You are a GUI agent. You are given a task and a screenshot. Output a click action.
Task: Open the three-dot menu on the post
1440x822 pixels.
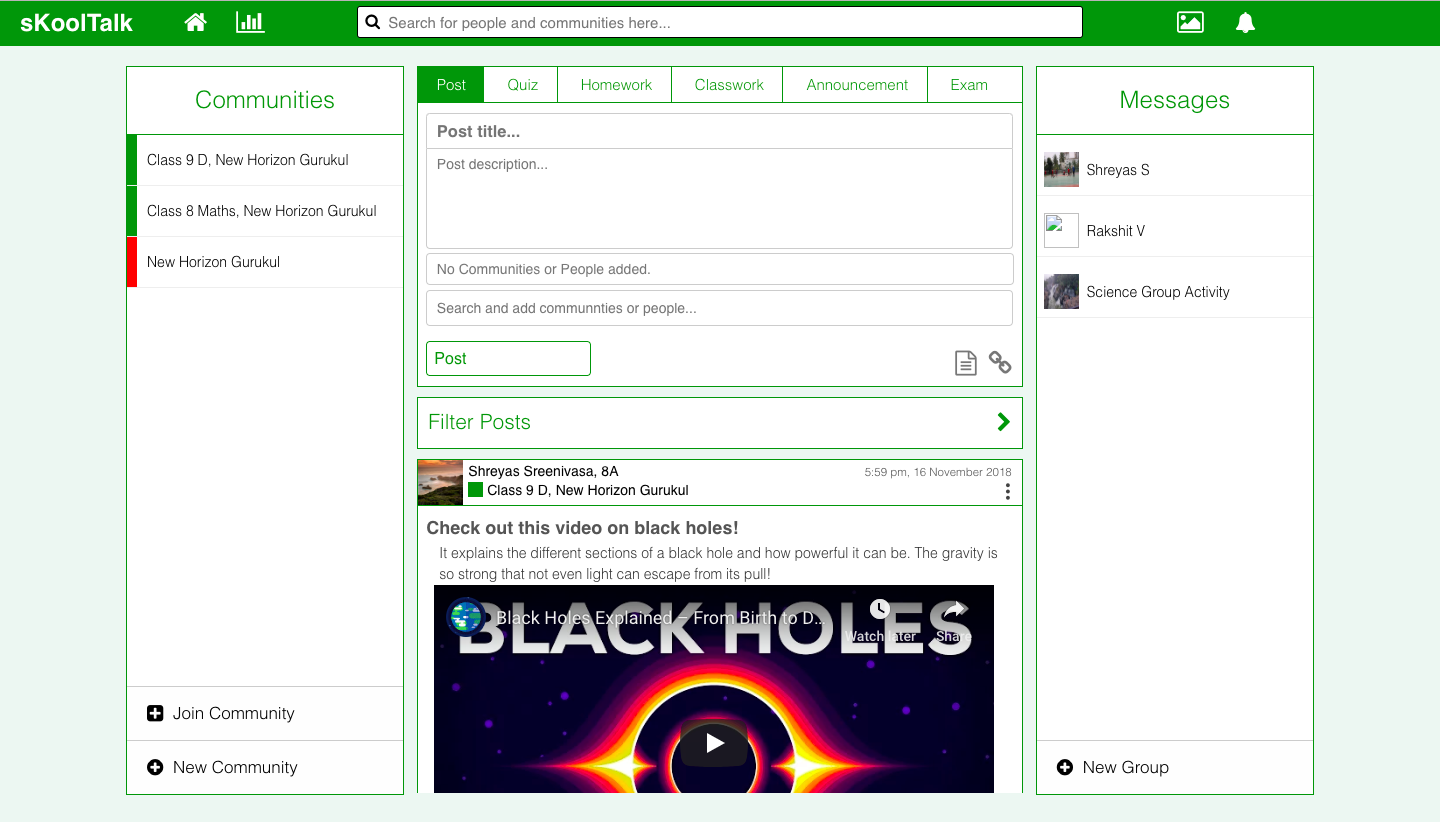[1007, 491]
